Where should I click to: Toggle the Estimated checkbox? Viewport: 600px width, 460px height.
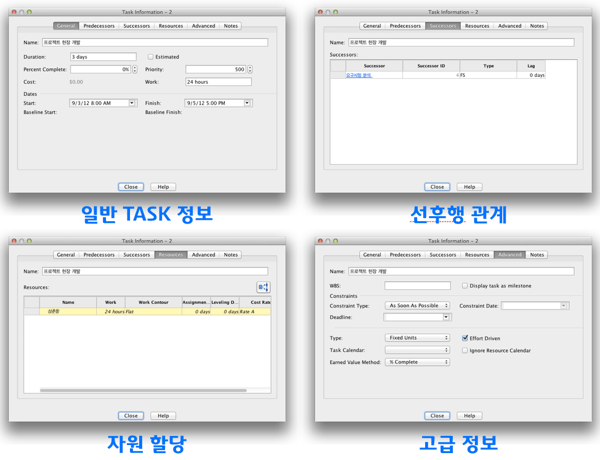click(151, 57)
